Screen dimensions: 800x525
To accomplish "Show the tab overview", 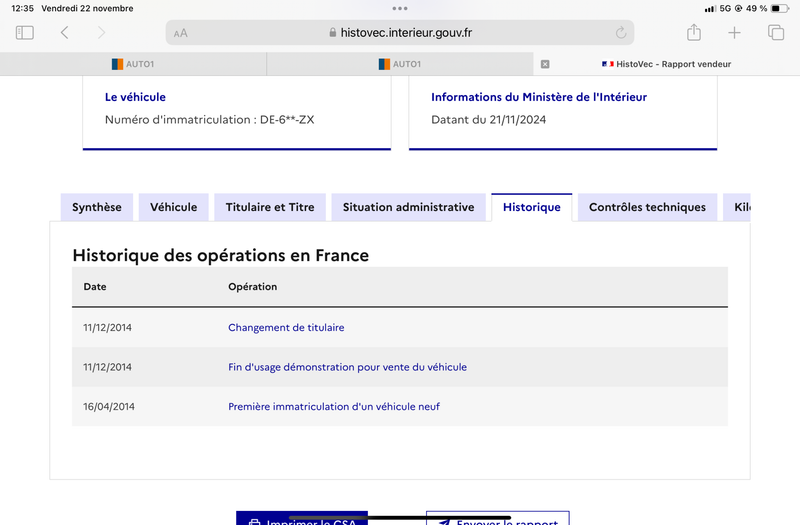I will click(x=776, y=32).
